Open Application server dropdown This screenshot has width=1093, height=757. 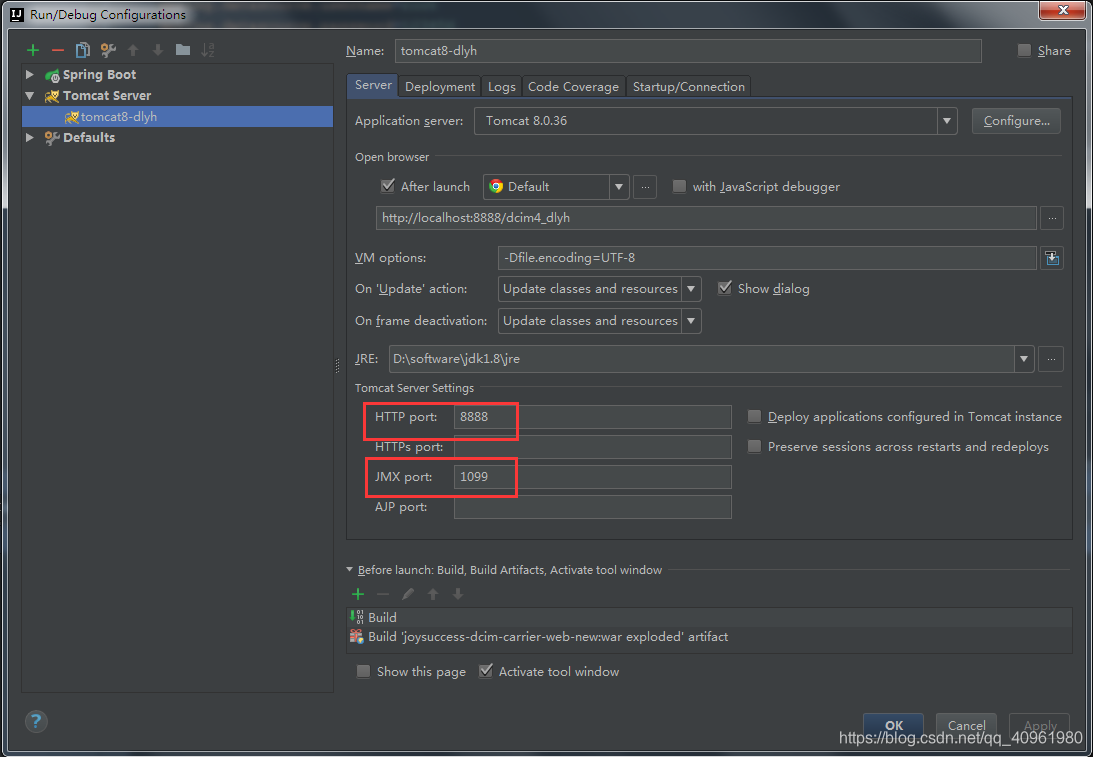pyautogui.click(x=947, y=121)
